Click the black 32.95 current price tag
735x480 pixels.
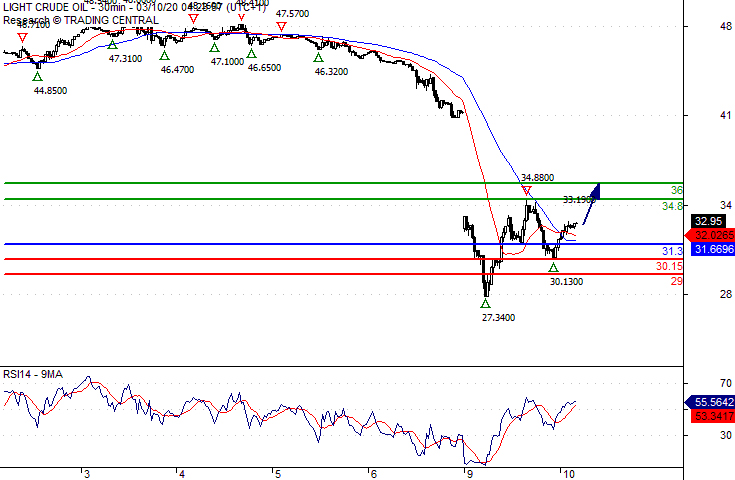point(708,221)
